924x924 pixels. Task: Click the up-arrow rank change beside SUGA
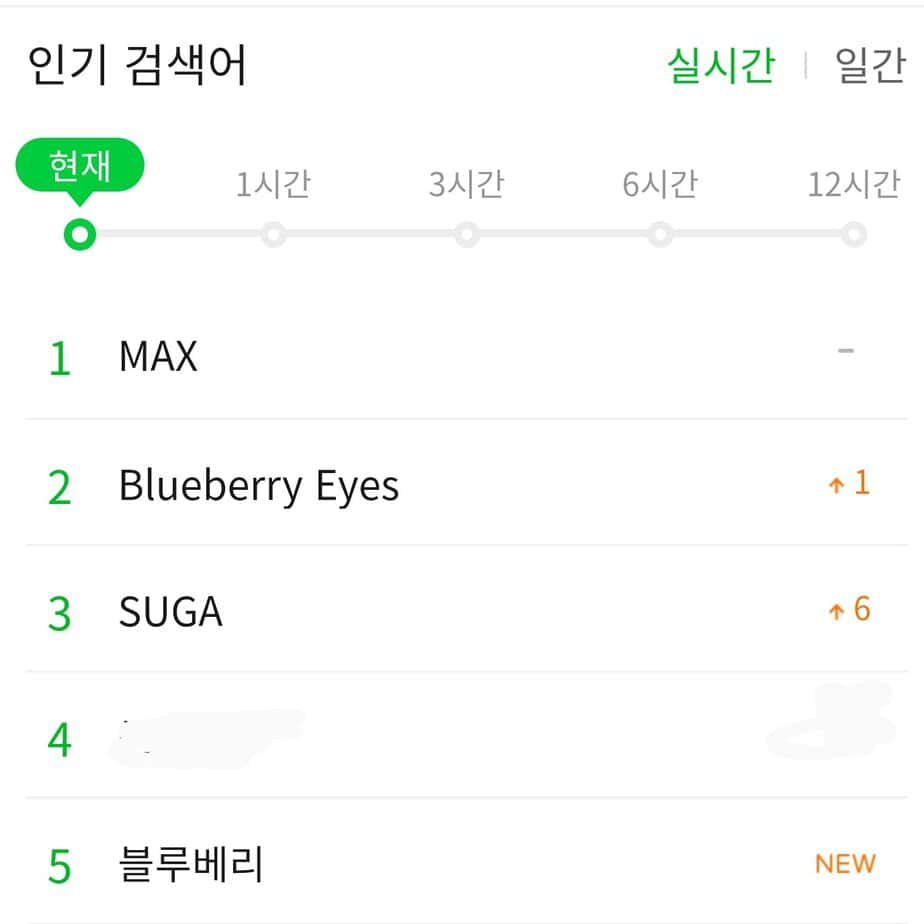(x=849, y=610)
